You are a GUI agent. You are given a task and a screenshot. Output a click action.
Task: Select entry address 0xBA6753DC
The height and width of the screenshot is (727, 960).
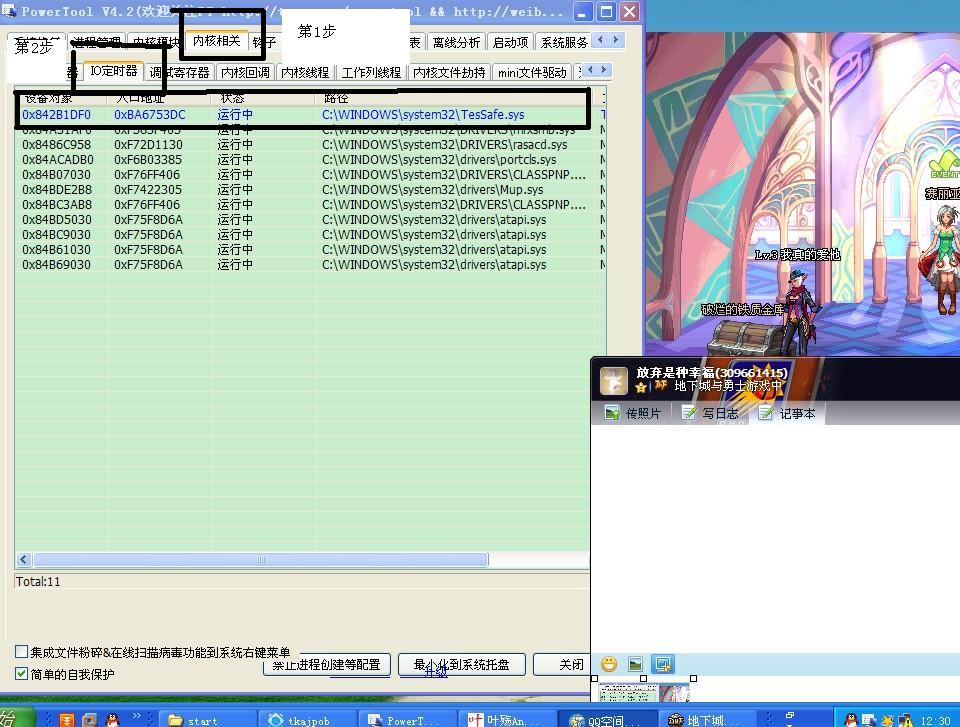149,115
